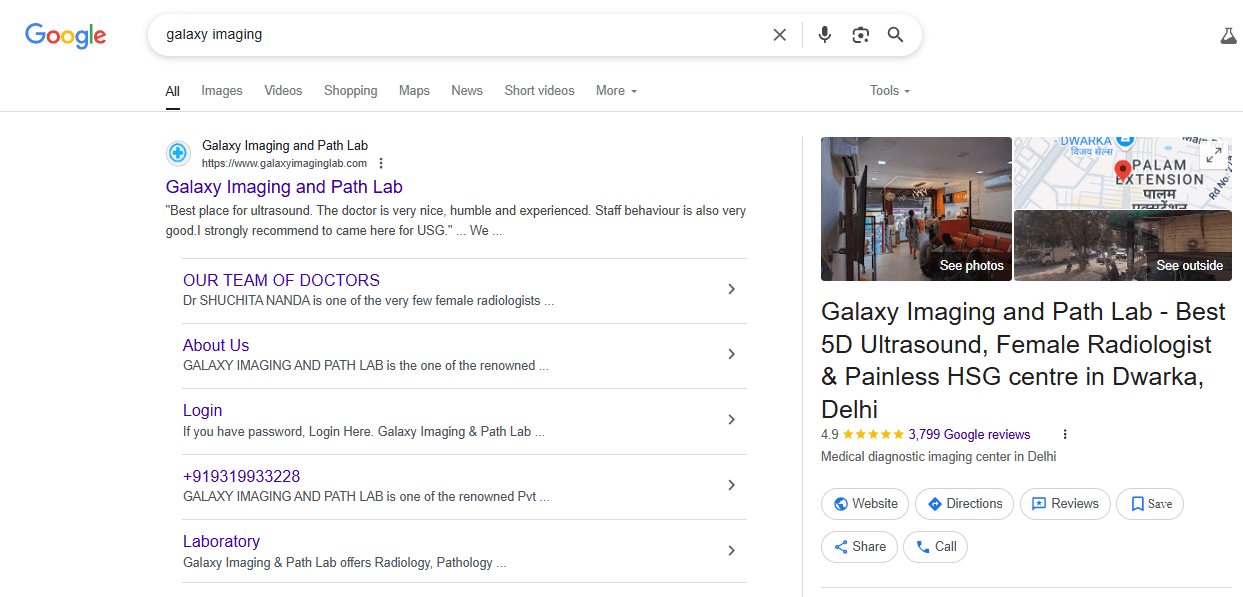1243x597 pixels.
Task: Open the About Us sitelink
Action: click(x=216, y=345)
